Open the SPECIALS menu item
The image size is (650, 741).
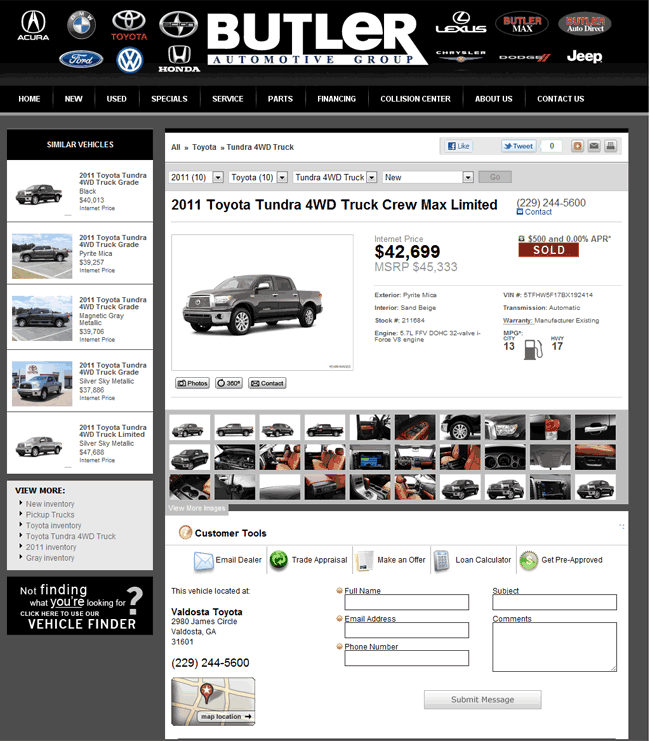[x=169, y=99]
